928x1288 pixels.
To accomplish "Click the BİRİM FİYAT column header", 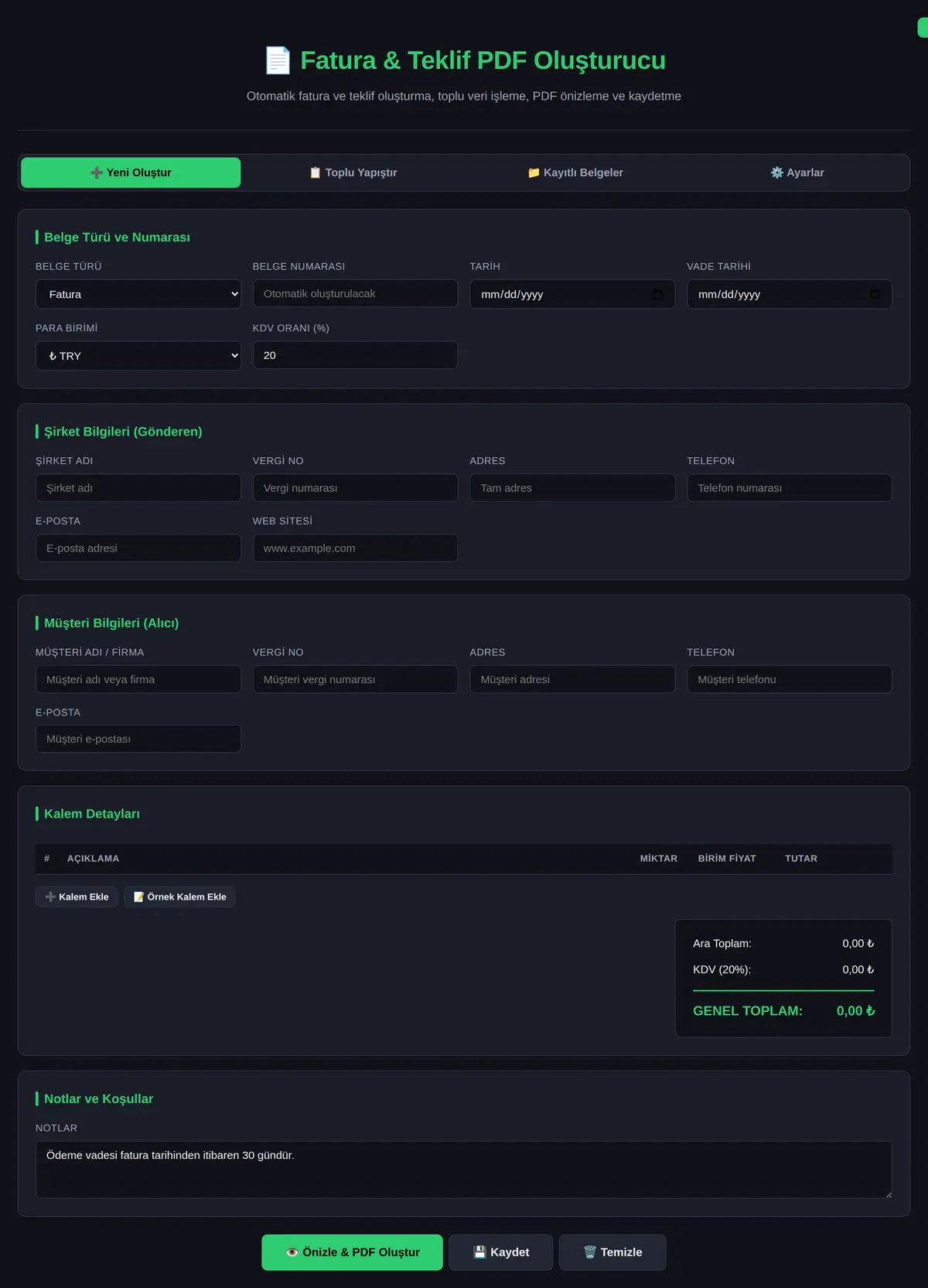I will click(727, 859).
